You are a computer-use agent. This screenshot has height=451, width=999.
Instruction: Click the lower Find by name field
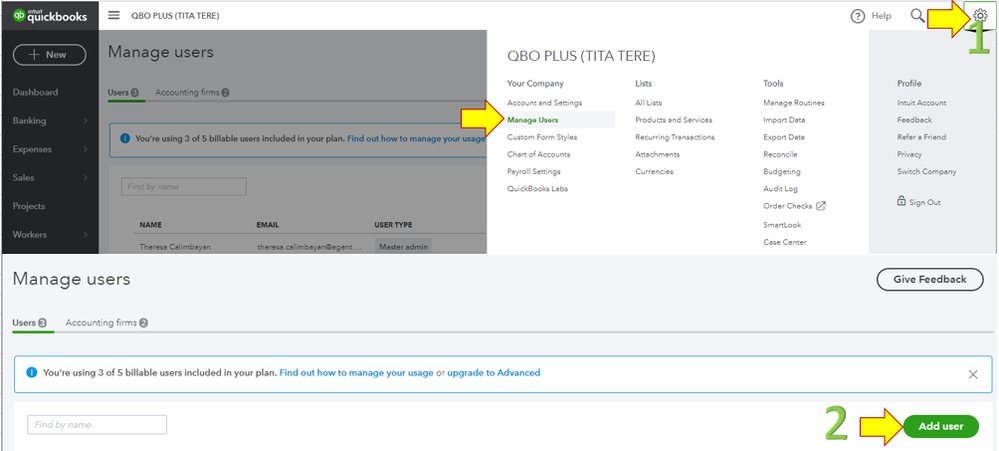[x=97, y=425]
